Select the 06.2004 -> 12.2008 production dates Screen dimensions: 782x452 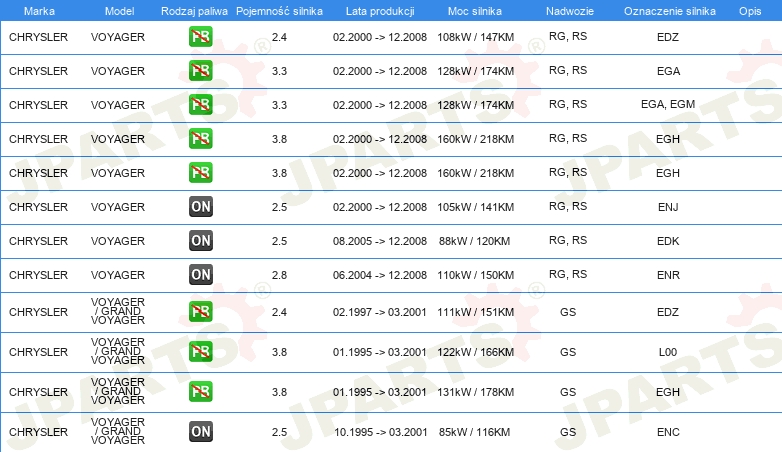tap(380, 275)
